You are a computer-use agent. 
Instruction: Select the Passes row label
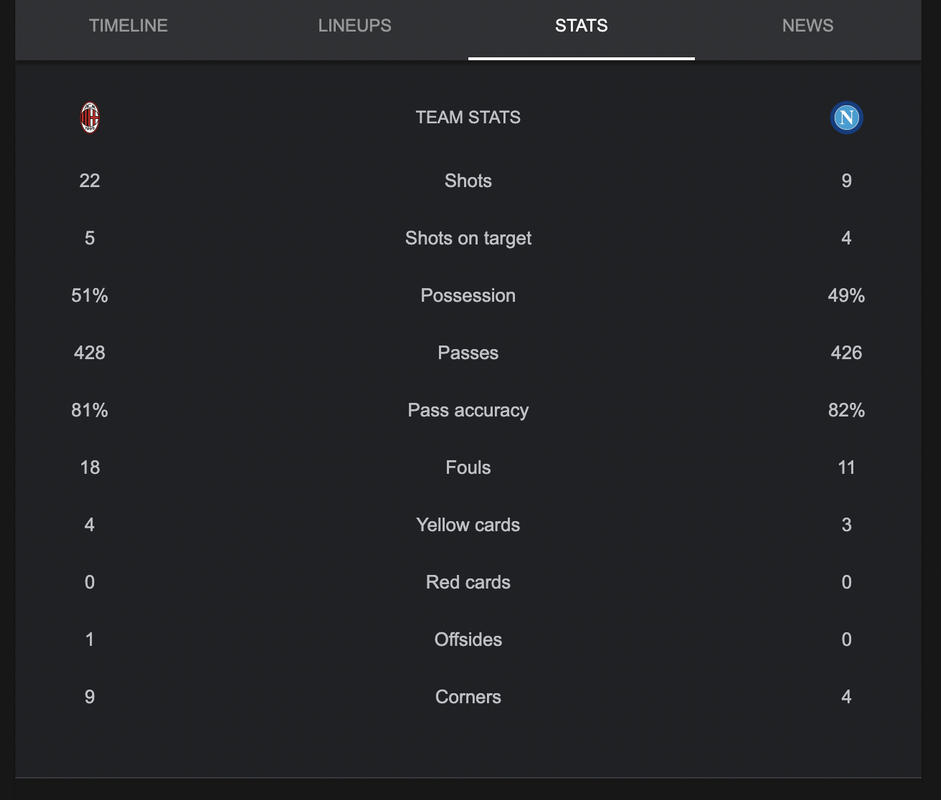(x=468, y=353)
